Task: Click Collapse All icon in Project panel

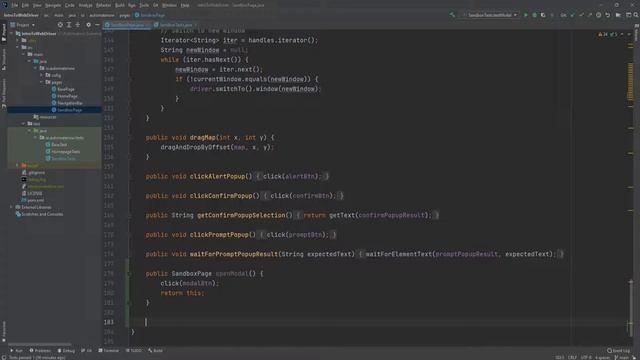Action: (x=78, y=25)
